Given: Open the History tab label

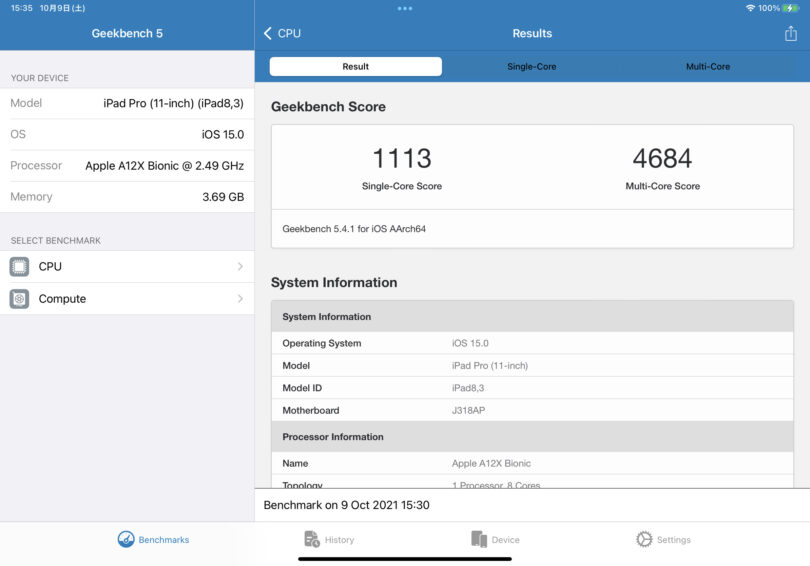Looking at the screenshot, I should point(339,540).
